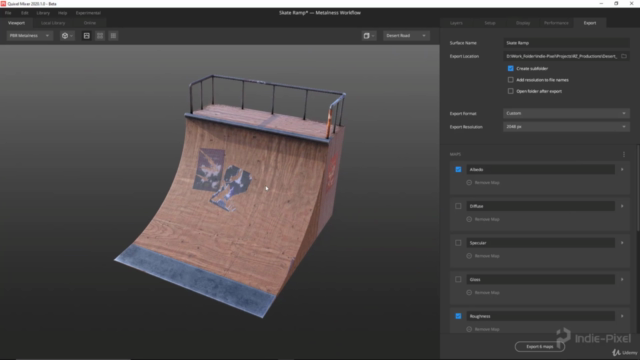Check the Diffuse map checkbox
Screen dimensions: 640x360
coord(458,206)
